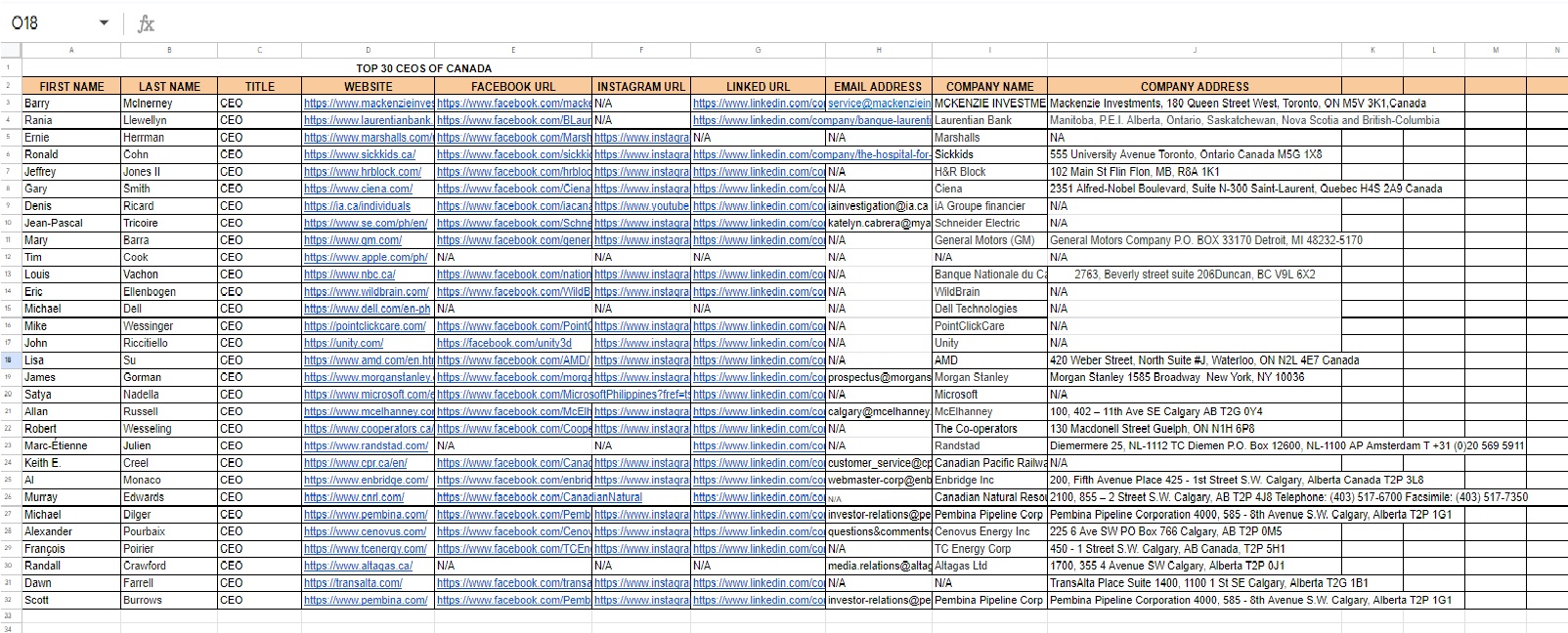Open the nbc.ca website link
Image resolution: width=1568 pixels, height=633 pixels.
tap(349, 274)
